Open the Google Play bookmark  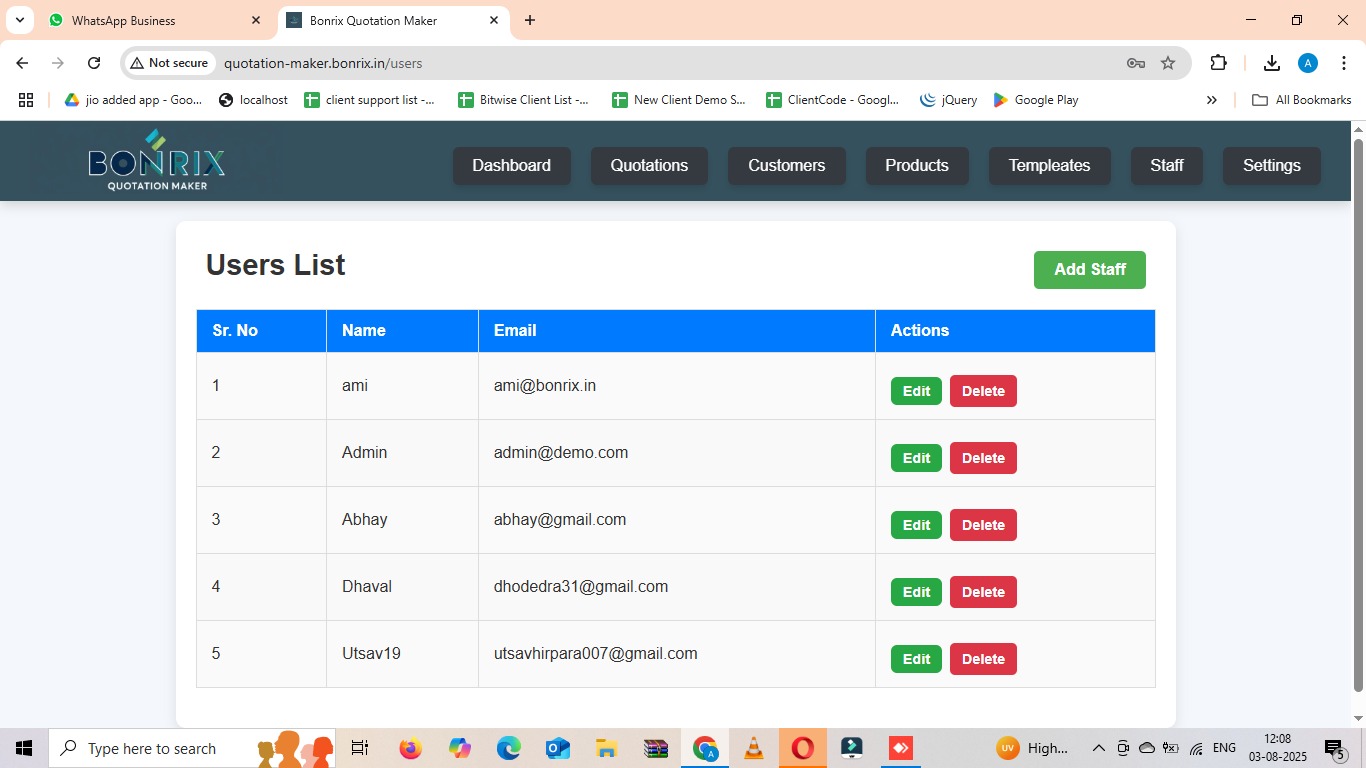[1035, 100]
